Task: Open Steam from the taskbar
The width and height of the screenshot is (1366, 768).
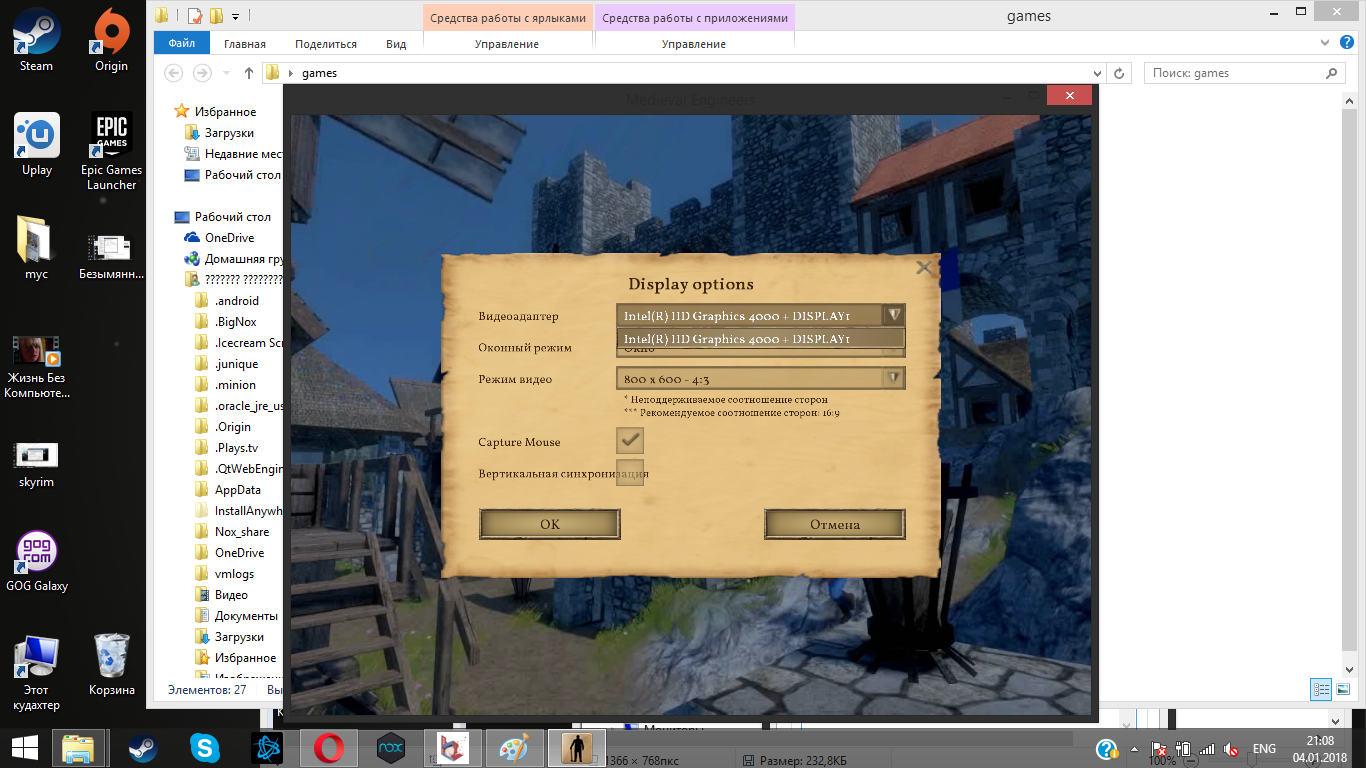Action: coord(143,748)
